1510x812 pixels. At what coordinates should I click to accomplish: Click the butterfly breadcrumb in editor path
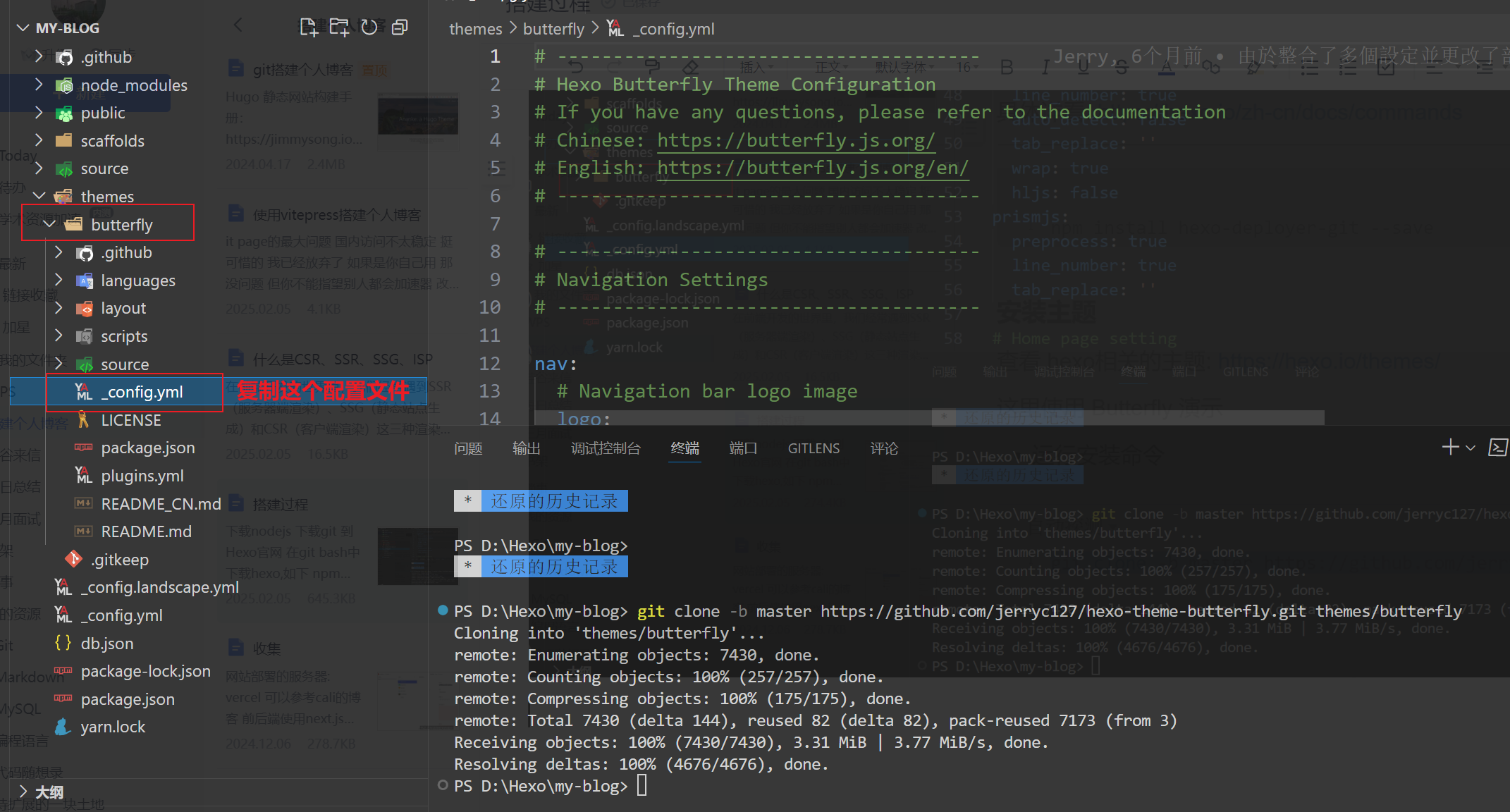click(553, 29)
